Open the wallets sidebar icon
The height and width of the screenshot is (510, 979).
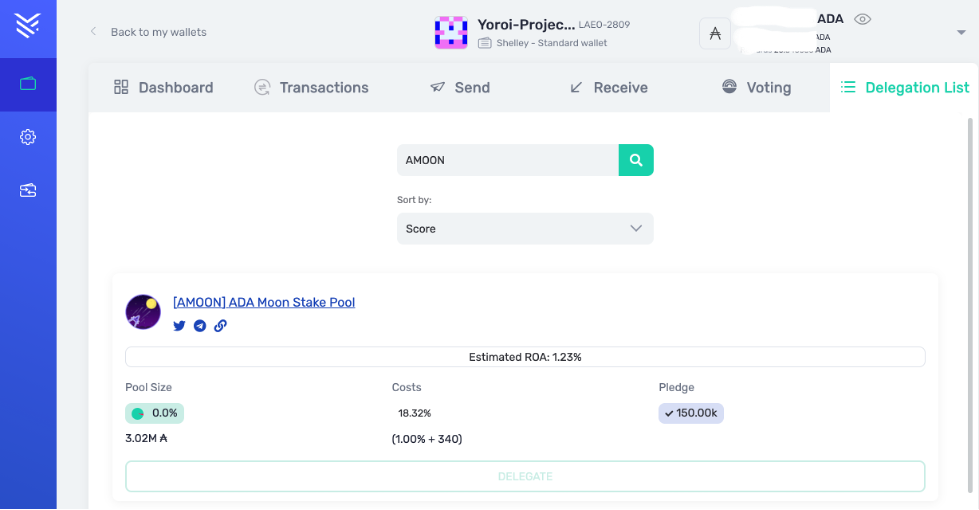28,84
